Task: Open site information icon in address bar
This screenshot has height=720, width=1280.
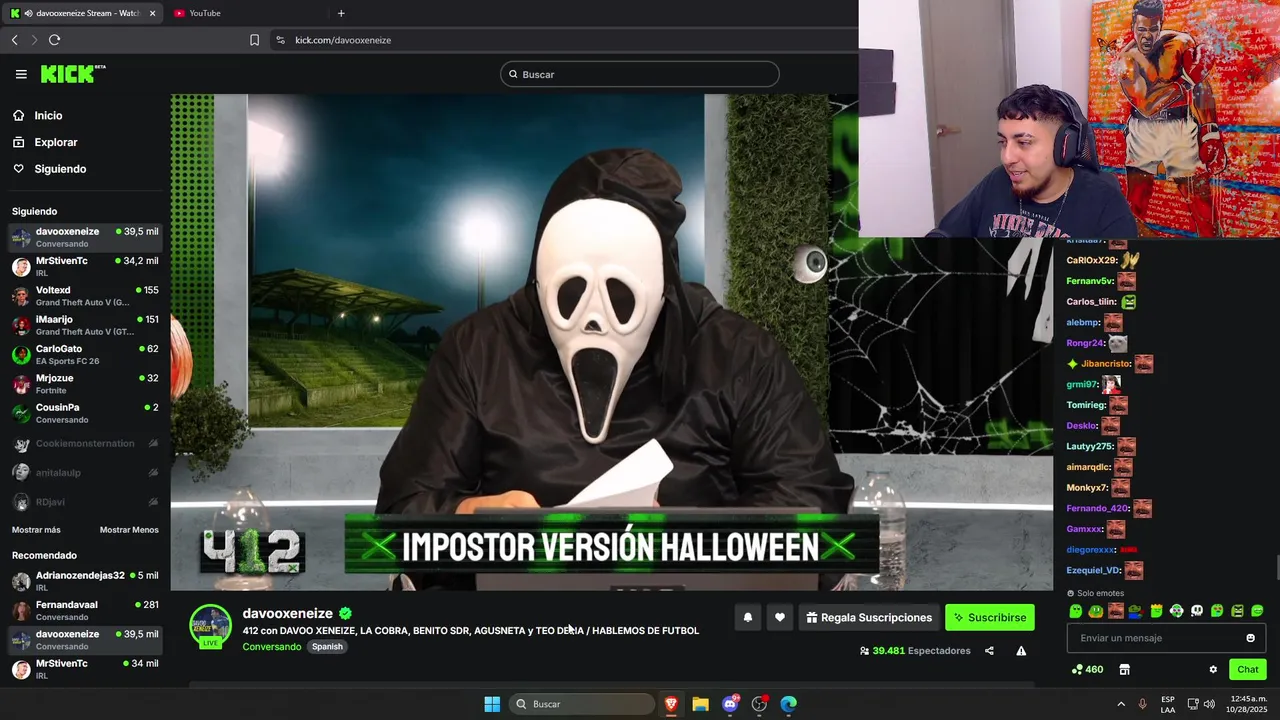Action: [x=280, y=40]
